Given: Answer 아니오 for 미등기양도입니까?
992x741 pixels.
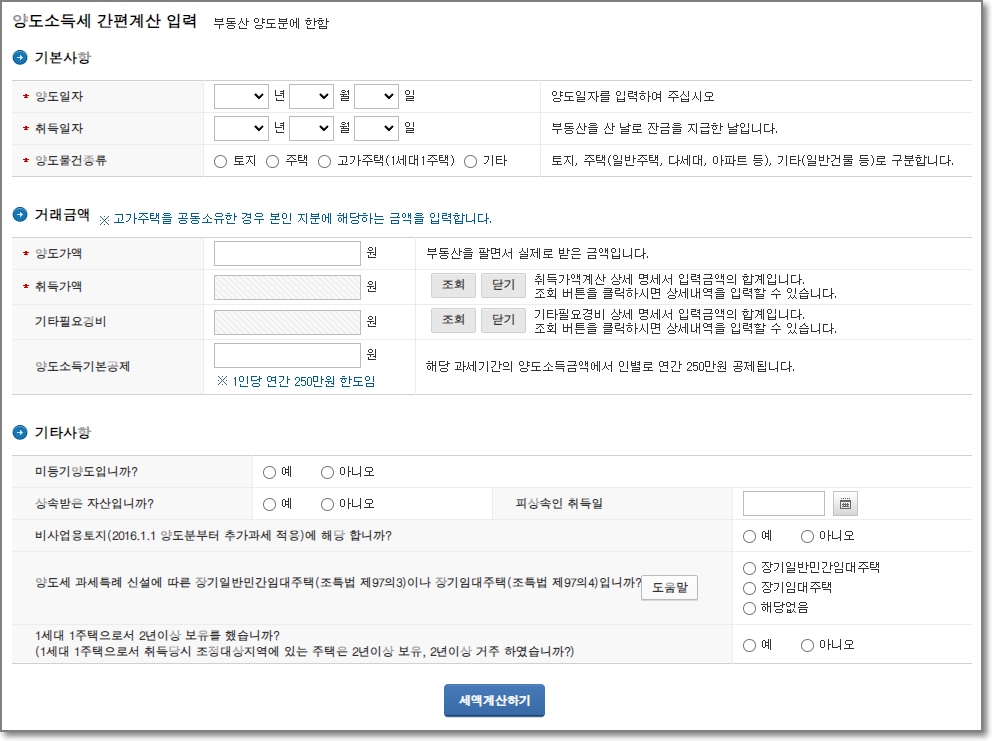Looking at the screenshot, I should coord(327,472).
